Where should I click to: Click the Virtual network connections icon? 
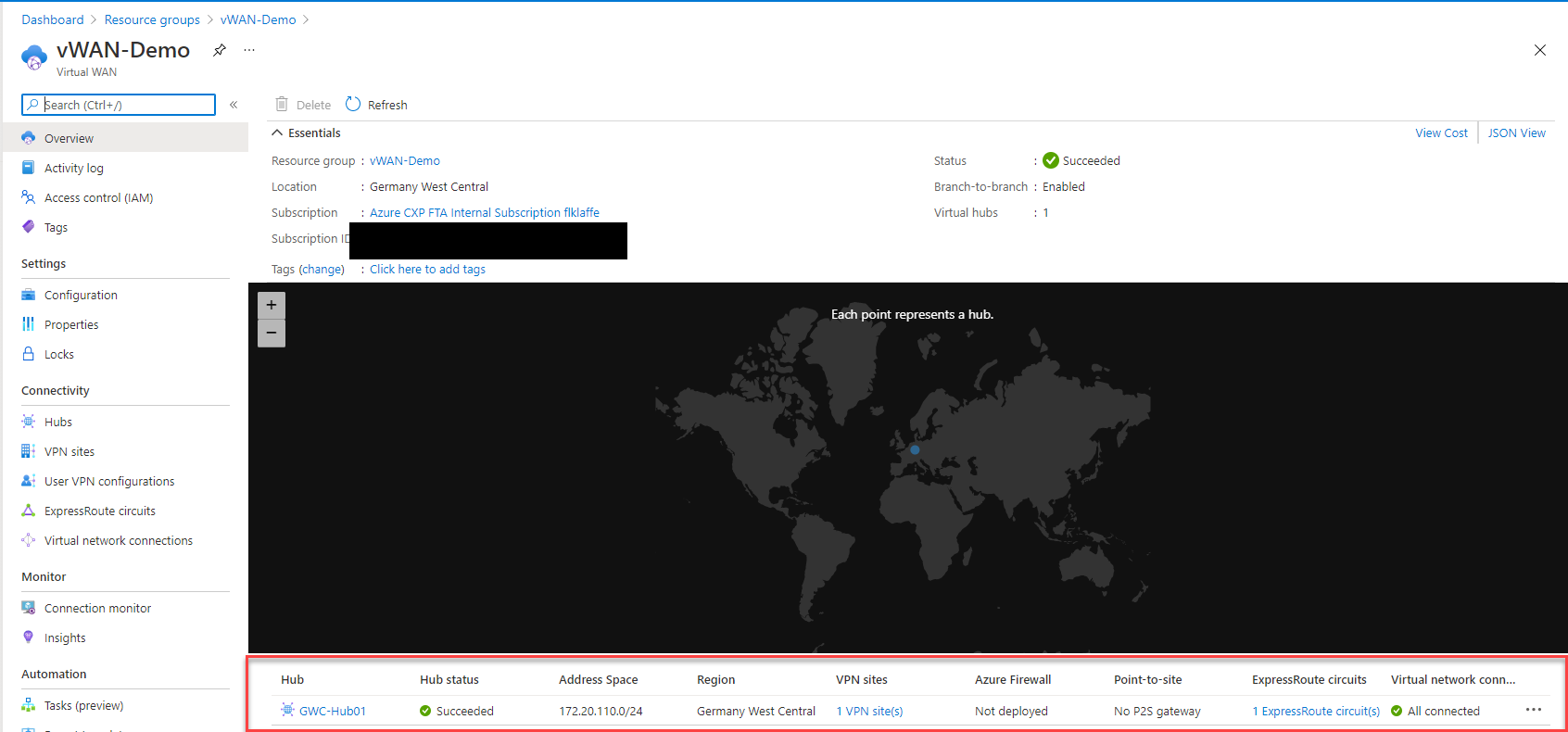(x=29, y=540)
